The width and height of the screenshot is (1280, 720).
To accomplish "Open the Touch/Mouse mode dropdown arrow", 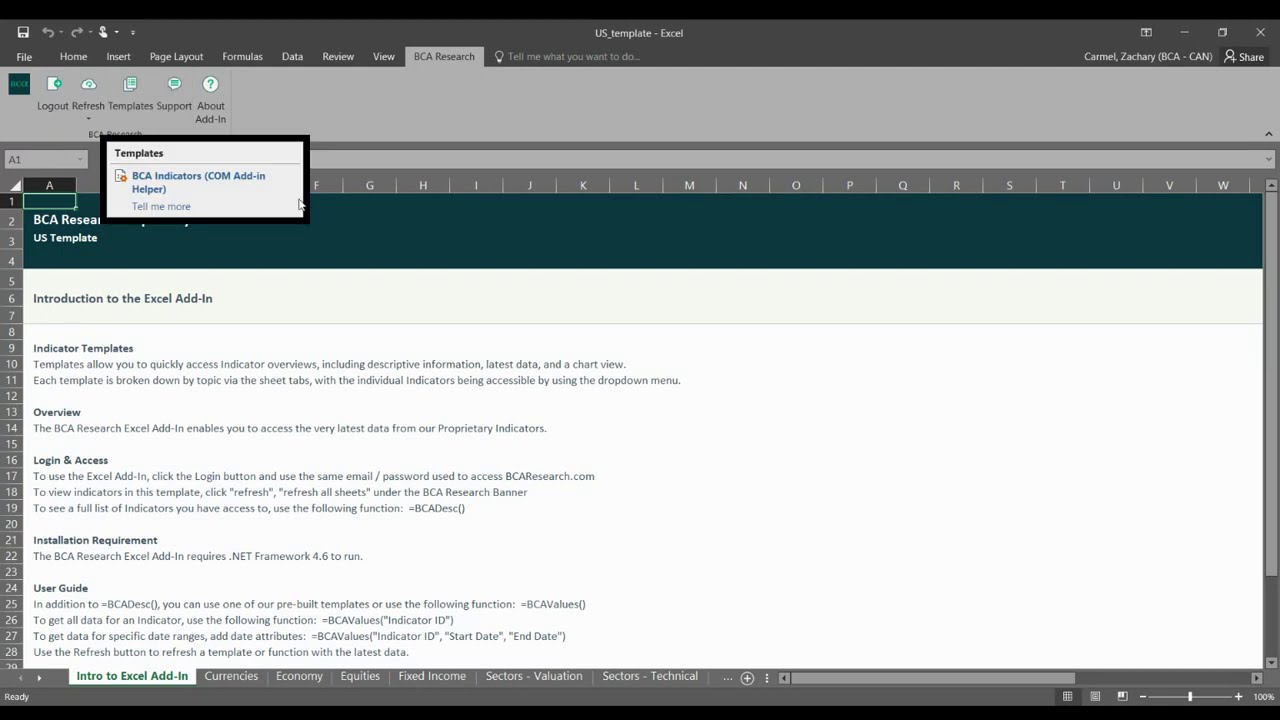I will pyautogui.click(x=115, y=33).
